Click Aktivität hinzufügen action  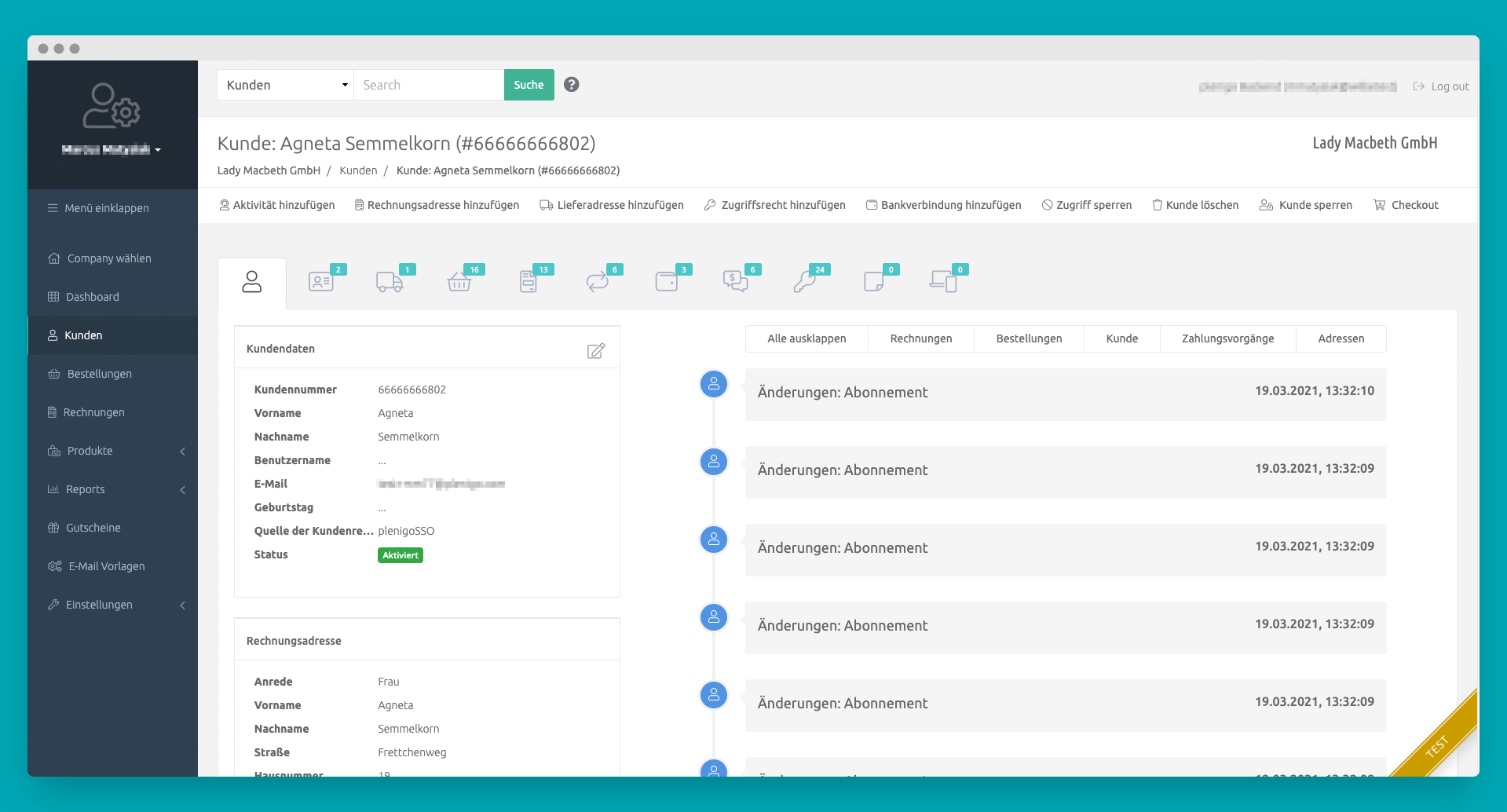coord(277,205)
